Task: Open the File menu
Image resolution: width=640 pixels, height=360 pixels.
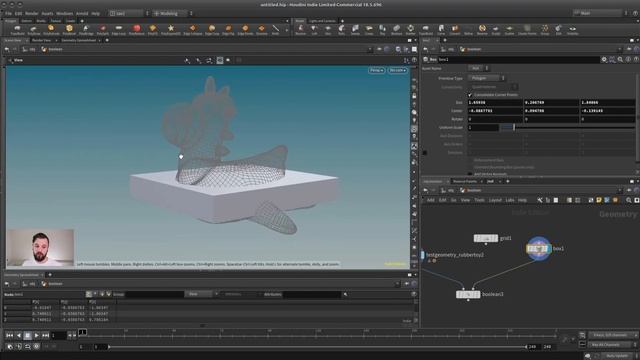Action: coord(8,13)
